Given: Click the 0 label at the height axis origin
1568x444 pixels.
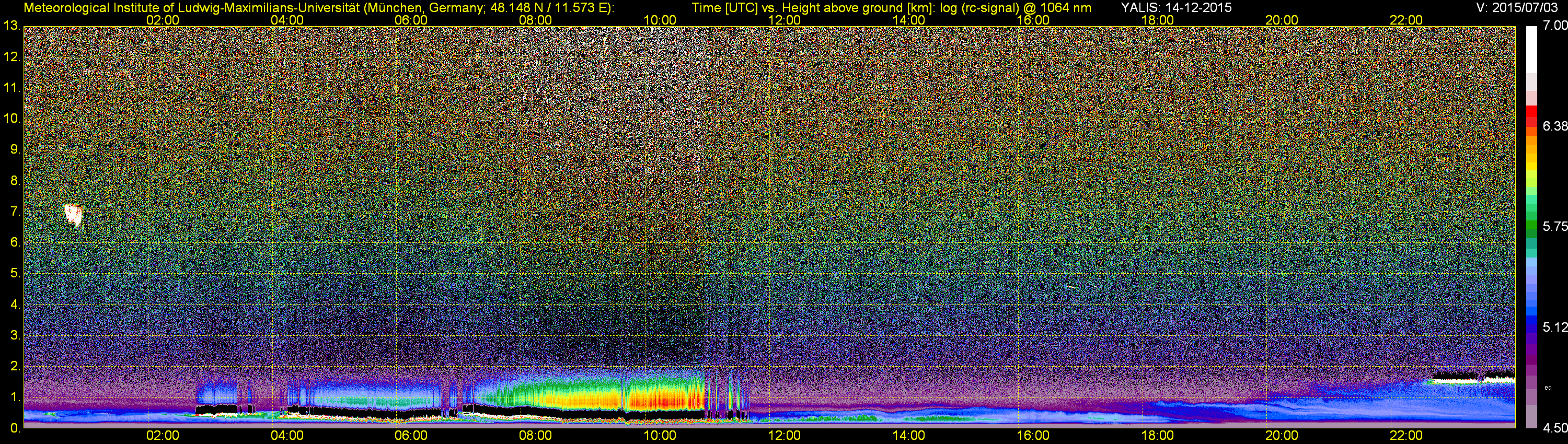Looking at the screenshot, I should point(15,428).
